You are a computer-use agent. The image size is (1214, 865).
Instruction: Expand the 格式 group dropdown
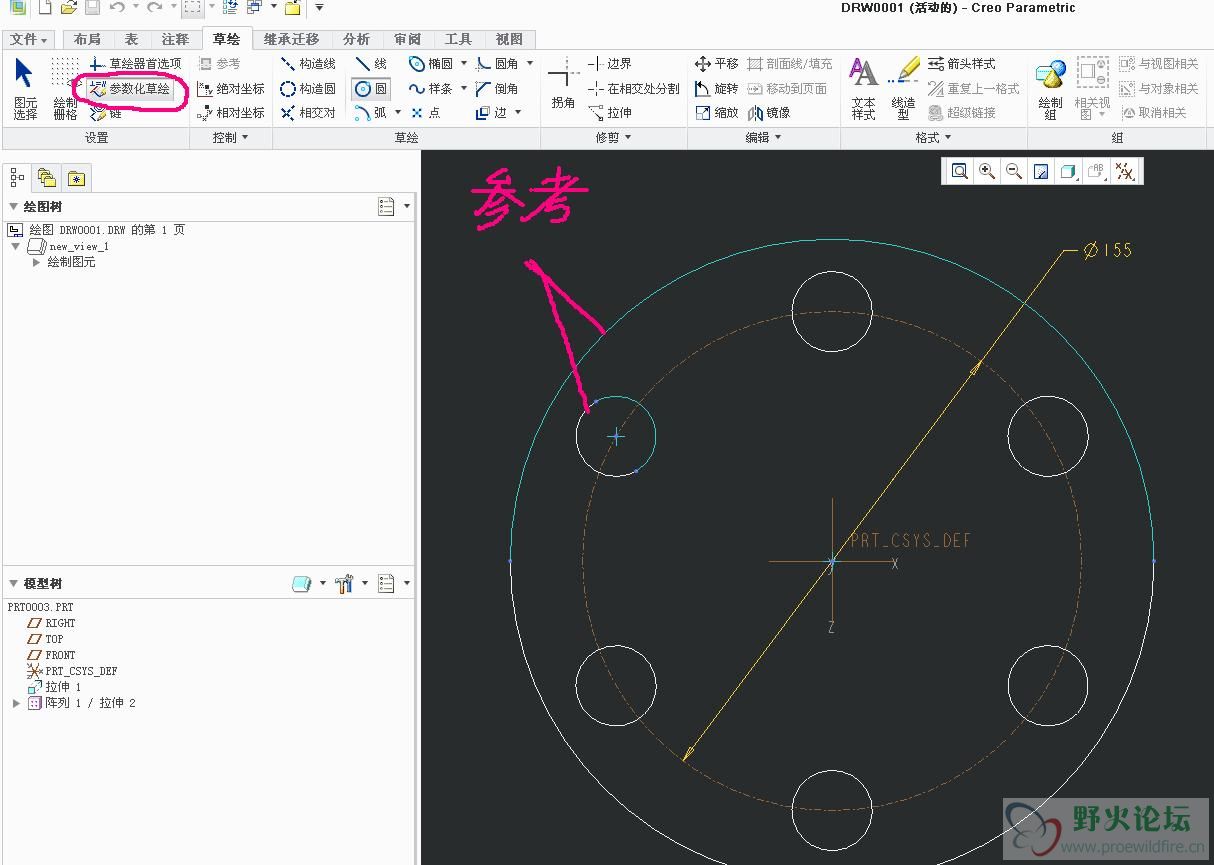coord(933,138)
